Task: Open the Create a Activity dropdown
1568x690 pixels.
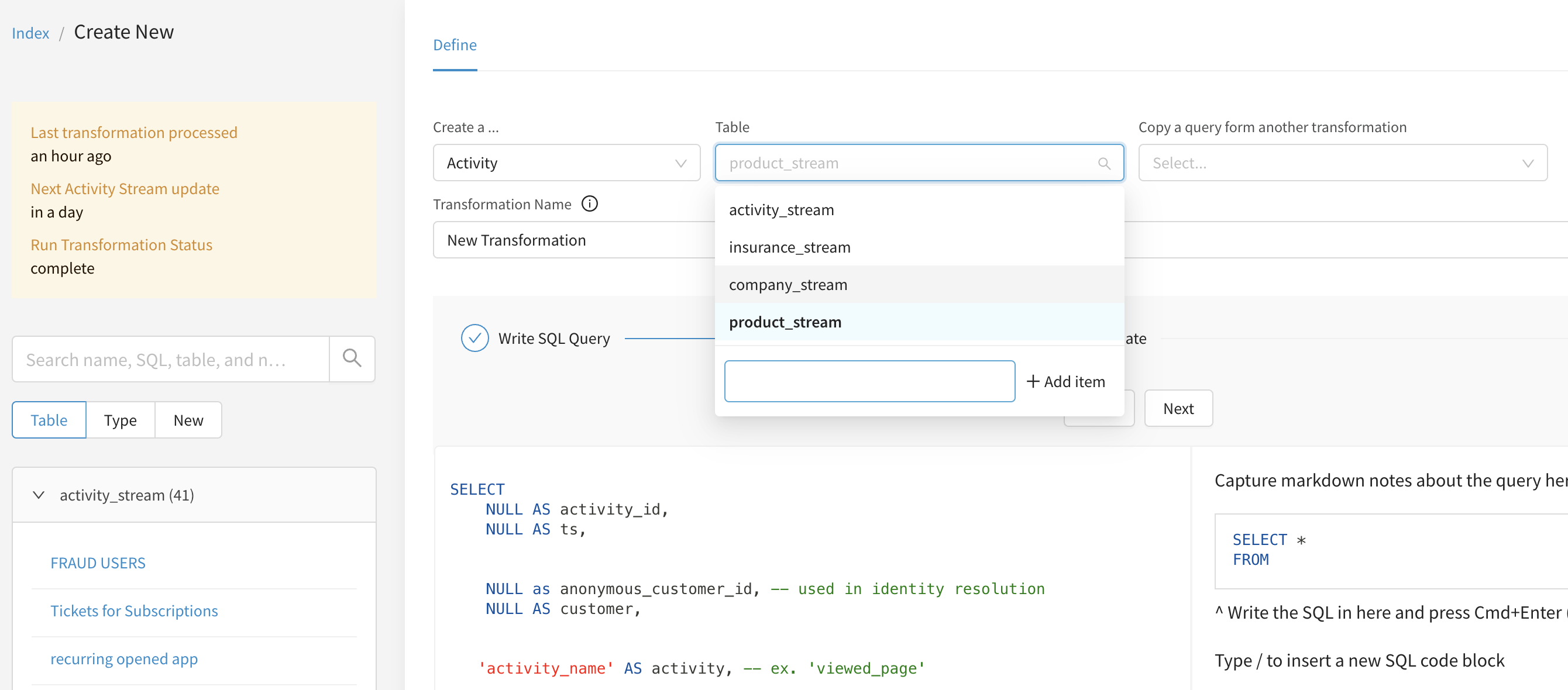Action: click(566, 163)
